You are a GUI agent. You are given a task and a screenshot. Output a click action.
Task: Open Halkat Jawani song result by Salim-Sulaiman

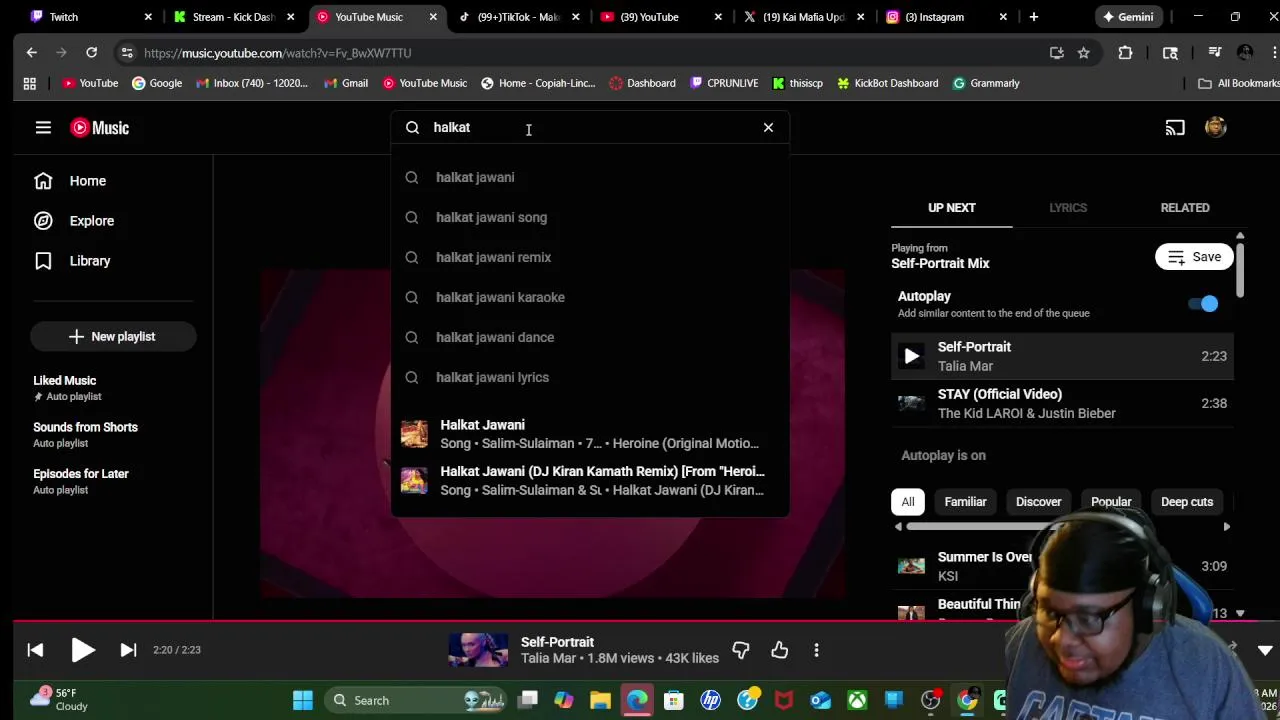590,434
